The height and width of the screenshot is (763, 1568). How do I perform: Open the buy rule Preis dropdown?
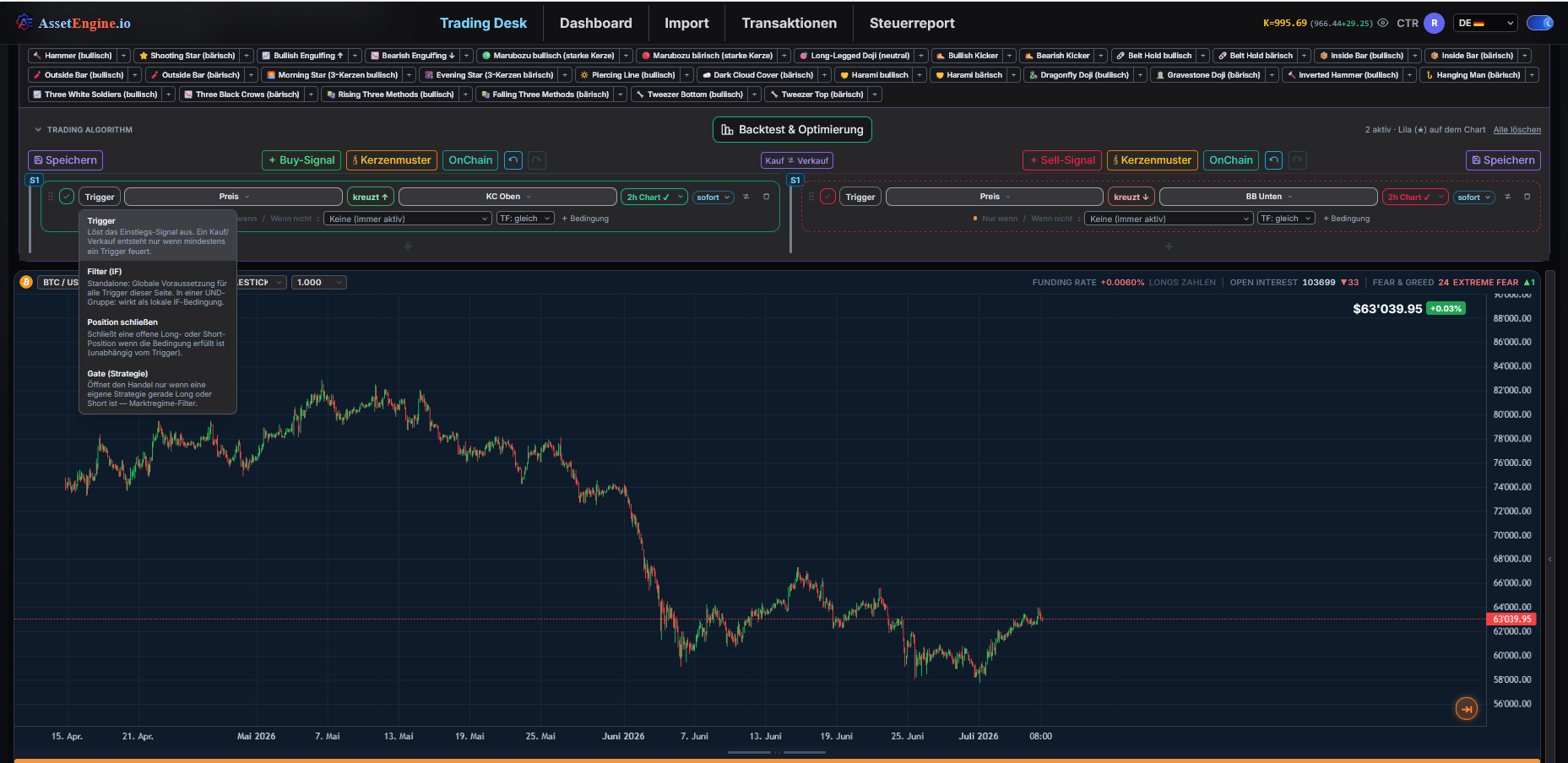coord(233,197)
